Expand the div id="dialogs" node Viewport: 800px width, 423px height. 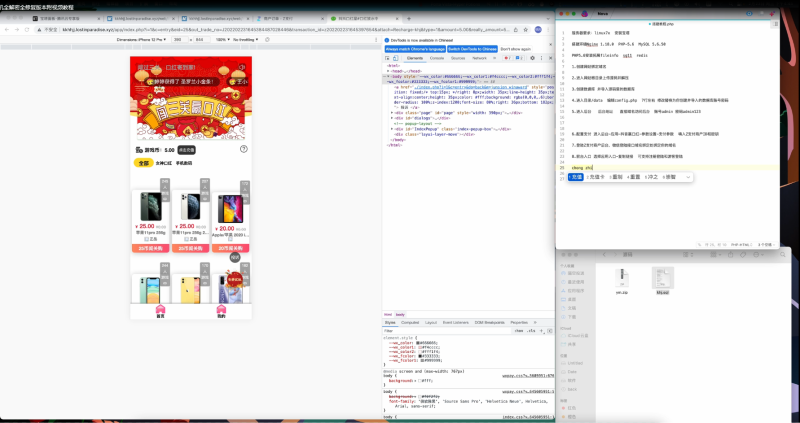(392, 118)
